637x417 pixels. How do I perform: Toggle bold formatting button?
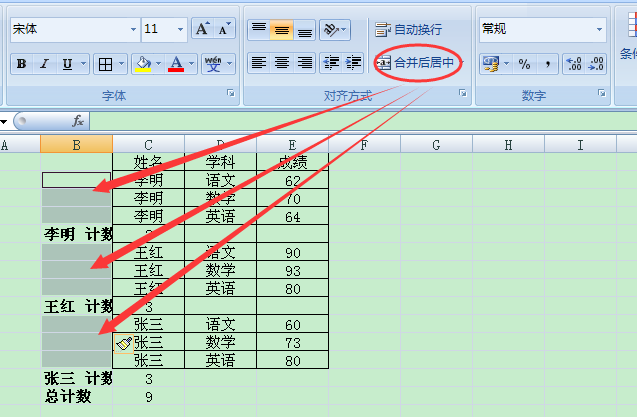21,64
